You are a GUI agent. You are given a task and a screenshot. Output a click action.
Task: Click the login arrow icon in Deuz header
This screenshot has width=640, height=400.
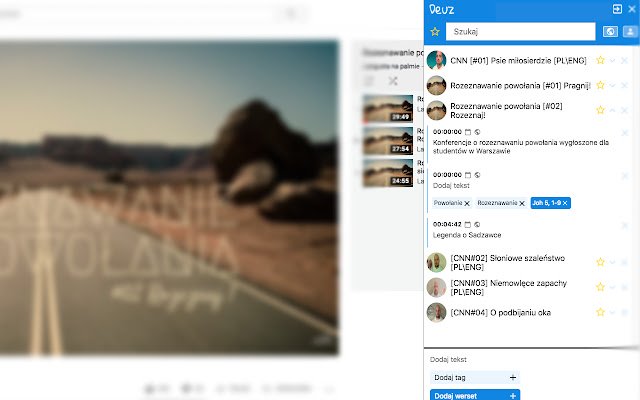tap(617, 9)
